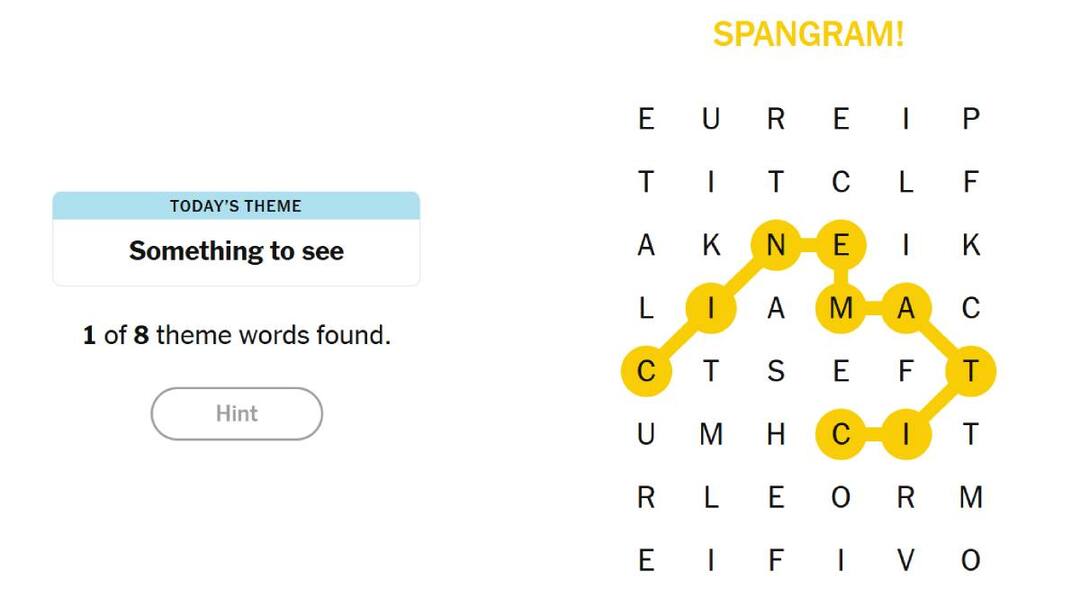Screen dimensions: 1080x608
Task: Select the letter S in the grid
Action: click(x=775, y=372)
